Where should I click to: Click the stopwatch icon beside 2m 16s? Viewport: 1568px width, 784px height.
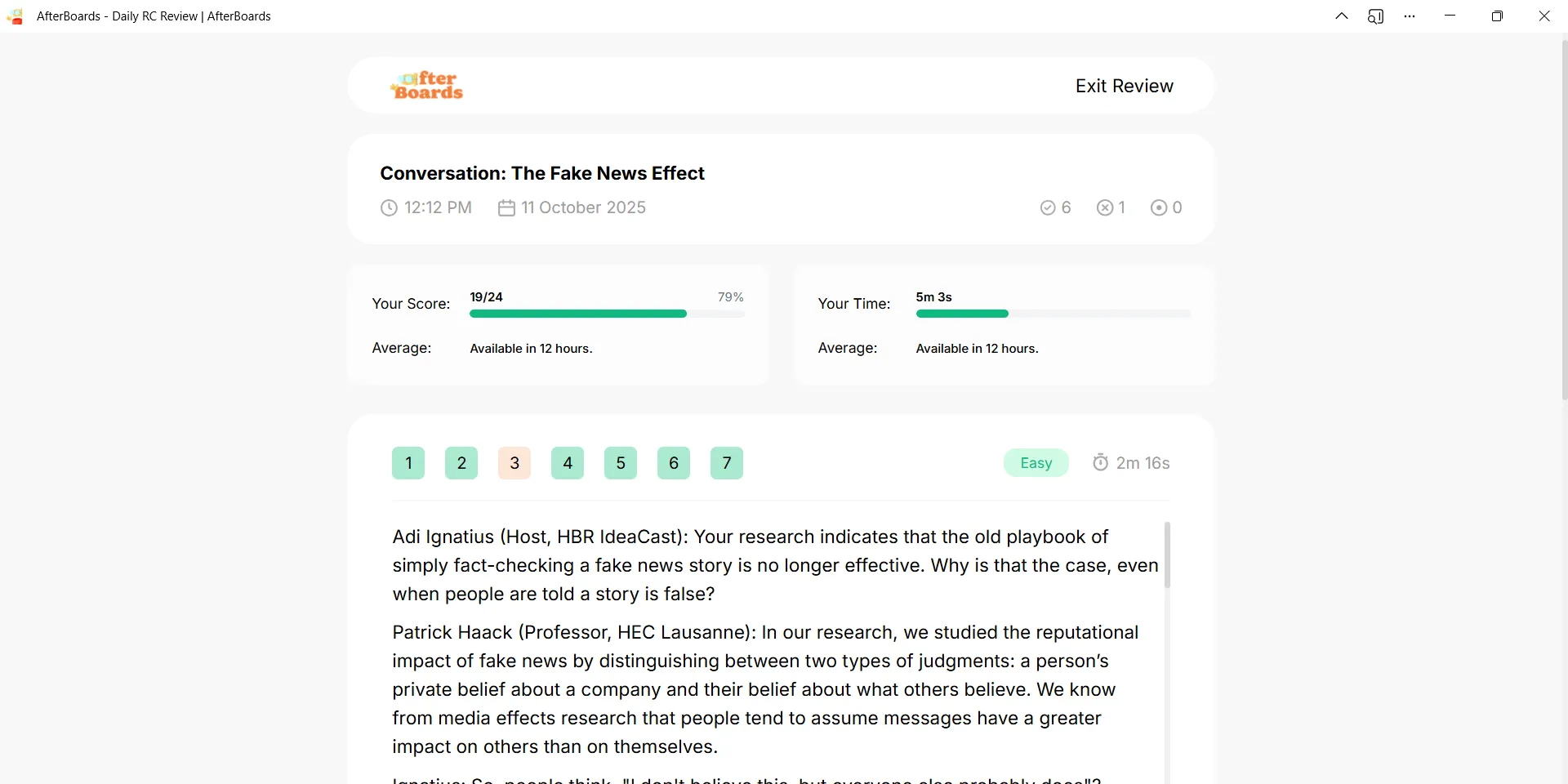pyautogui.click(x=1101, y=462)
